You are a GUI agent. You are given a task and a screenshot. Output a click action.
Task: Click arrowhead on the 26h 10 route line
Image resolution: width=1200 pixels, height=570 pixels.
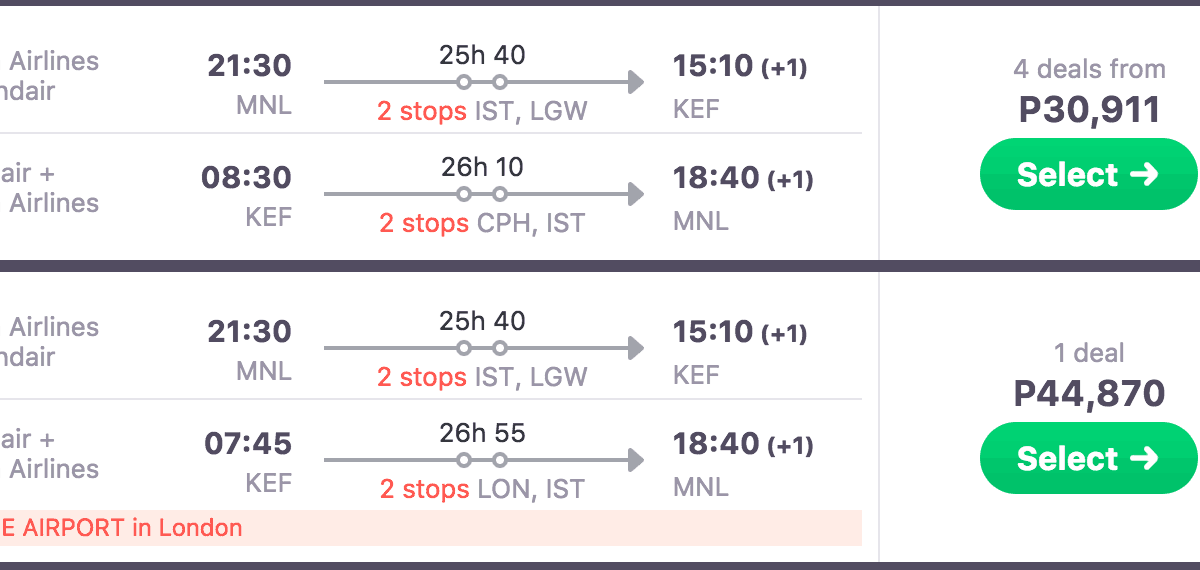[x=635, y=194]
